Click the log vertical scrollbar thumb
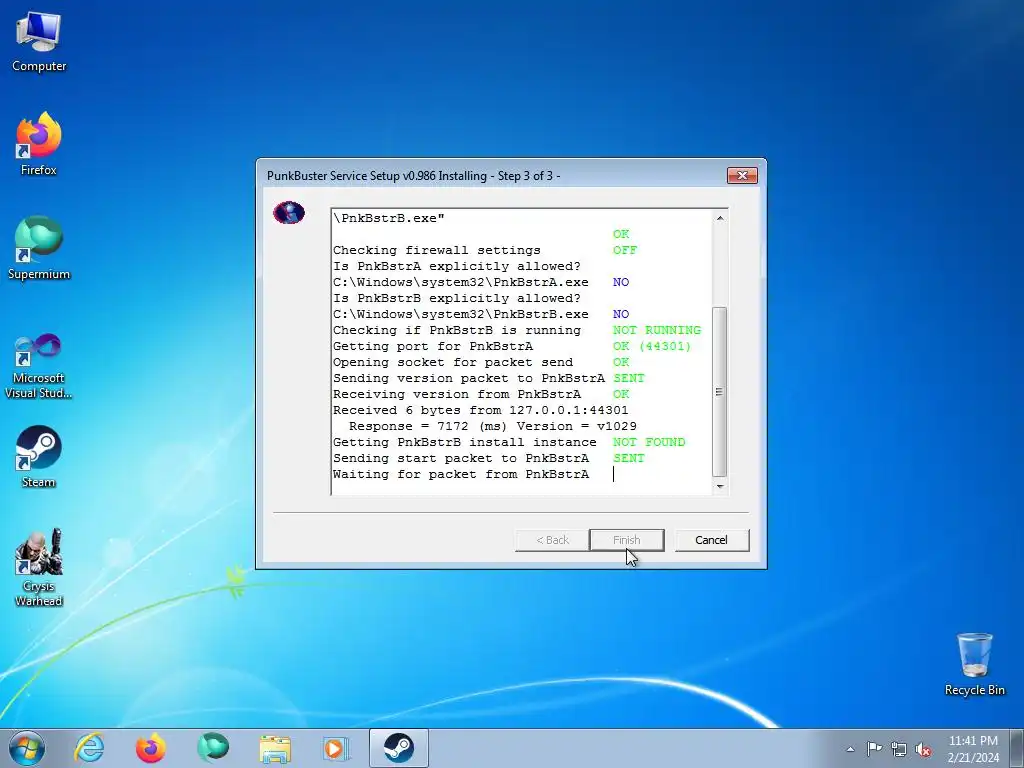The image size is (1024, 768). (720, 392)
